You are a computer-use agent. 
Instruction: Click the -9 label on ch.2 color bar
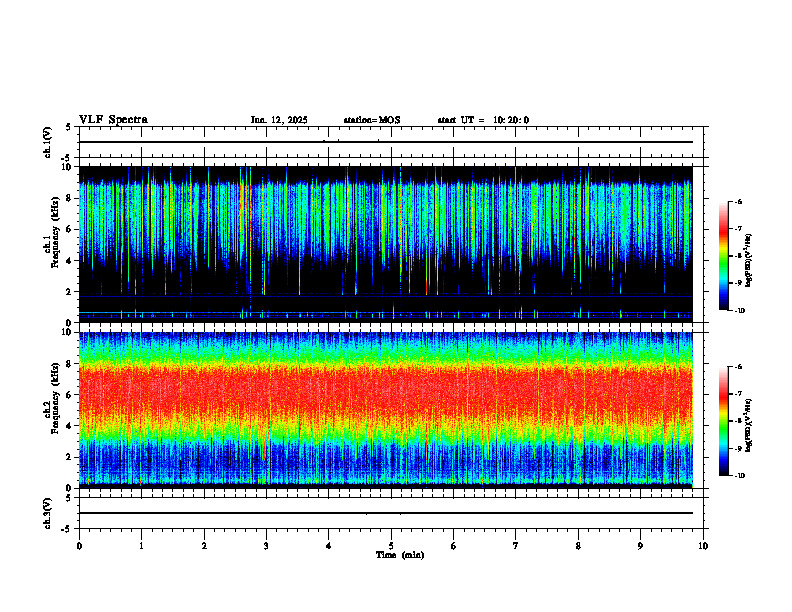738,448
